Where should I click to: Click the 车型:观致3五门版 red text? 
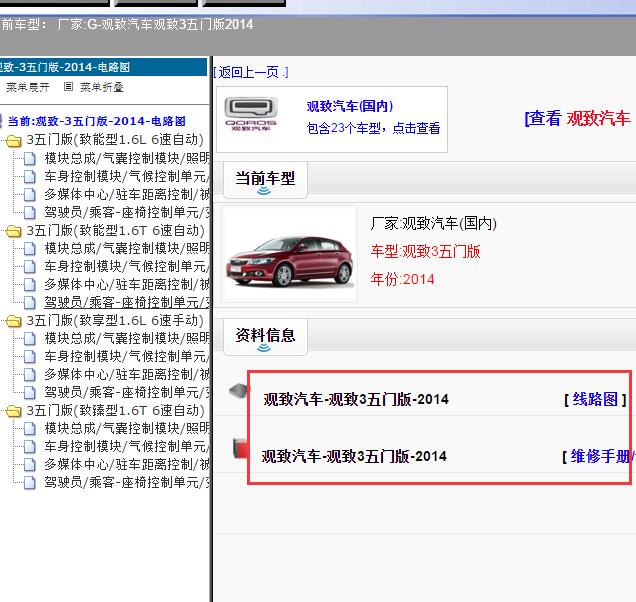425,252
